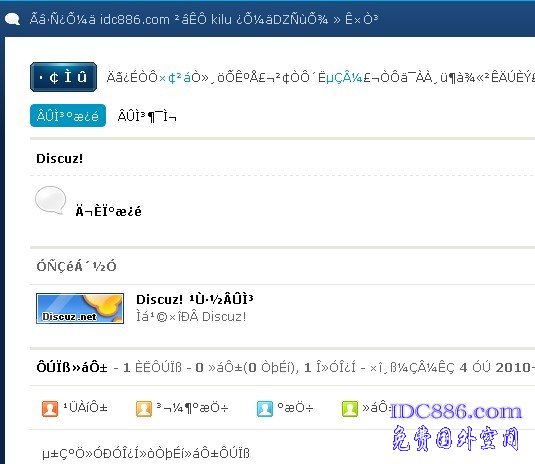Switch to the unhighlighted tab beside the blue tab

click(147, 116)
